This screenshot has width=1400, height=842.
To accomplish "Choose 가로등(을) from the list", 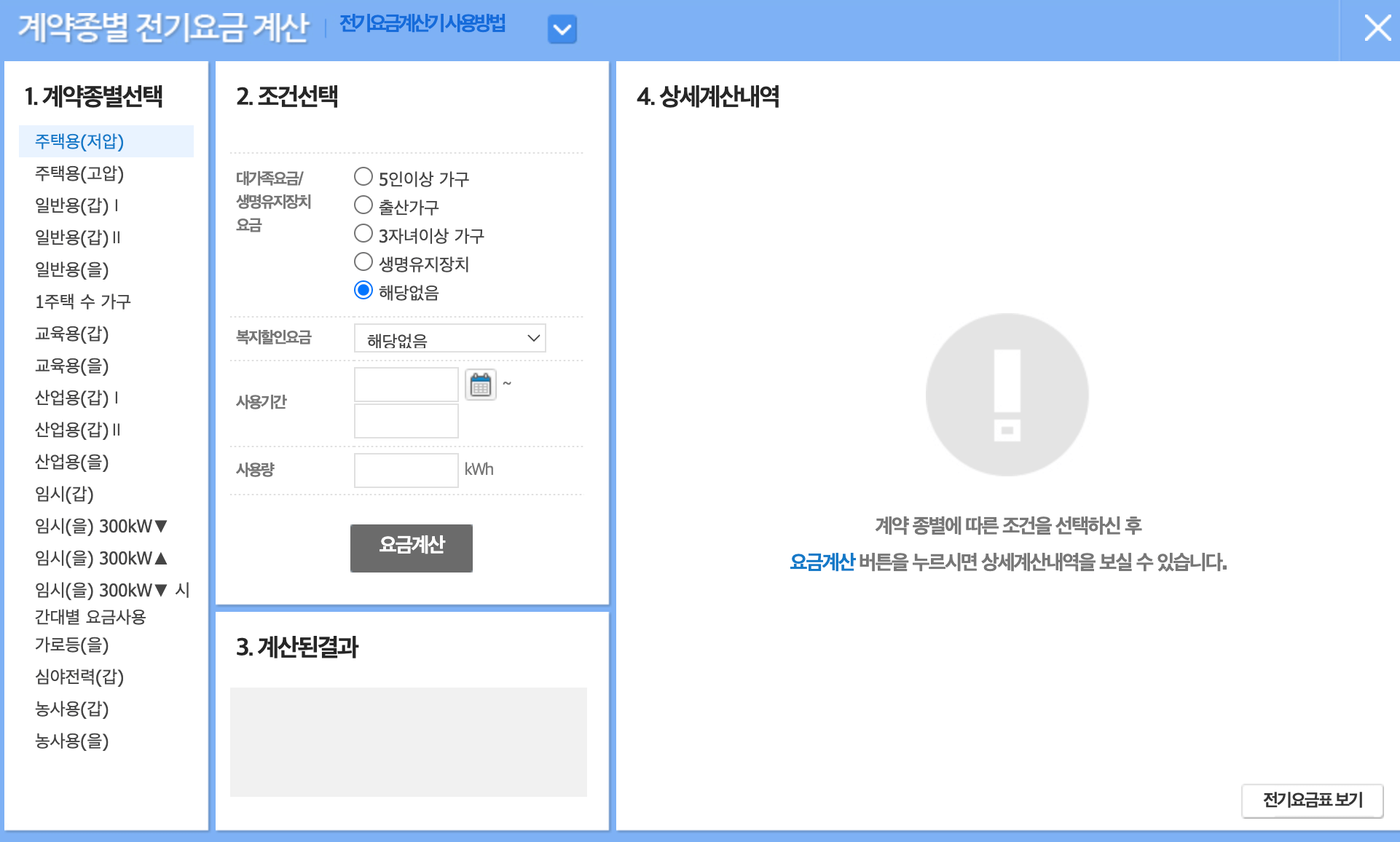I will point(72,645).
